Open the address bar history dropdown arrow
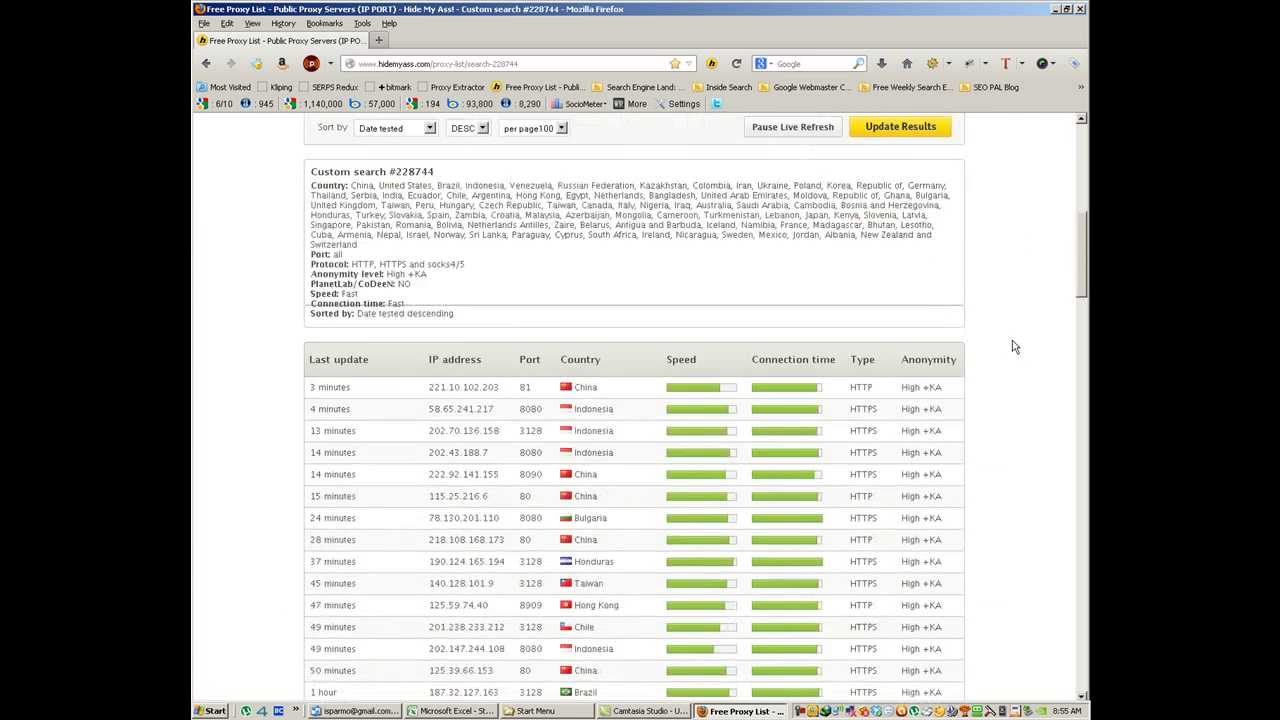1280x720 pixels. coord(689,63)
